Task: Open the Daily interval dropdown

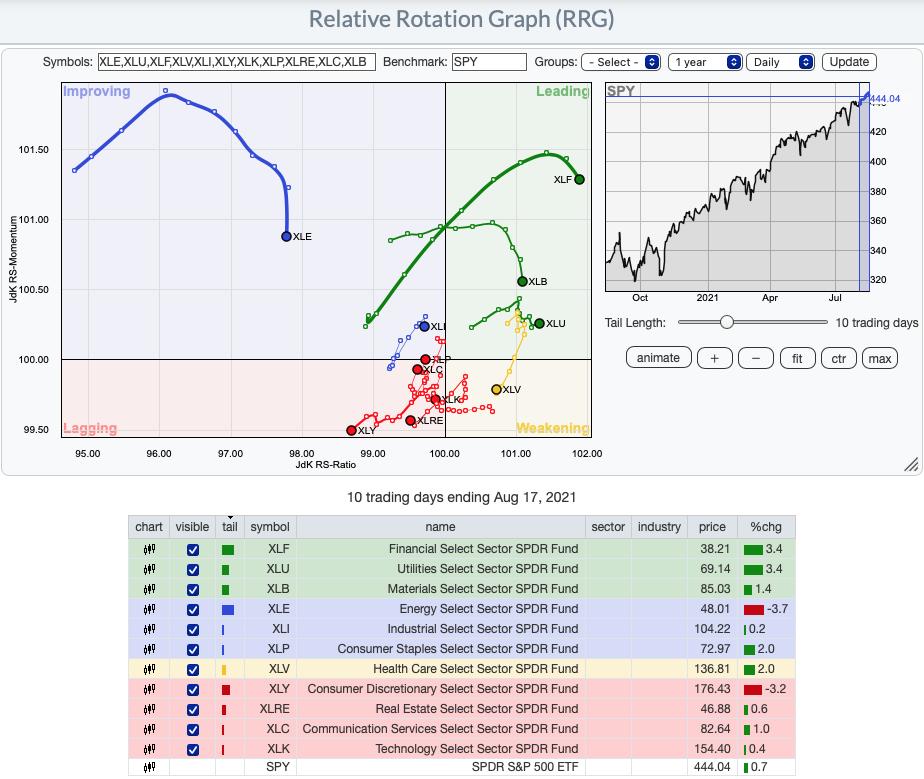Action: click(x=780, y=62)
